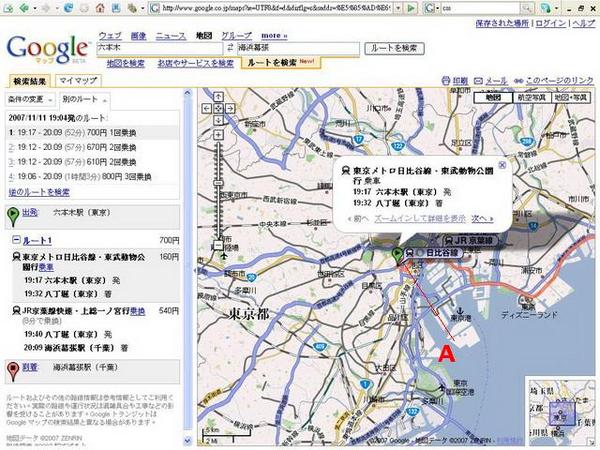The height and width of the screenshot is (450, 600).
Task: Click the envelope icon beside メール
Action: (x=478, y=81)
